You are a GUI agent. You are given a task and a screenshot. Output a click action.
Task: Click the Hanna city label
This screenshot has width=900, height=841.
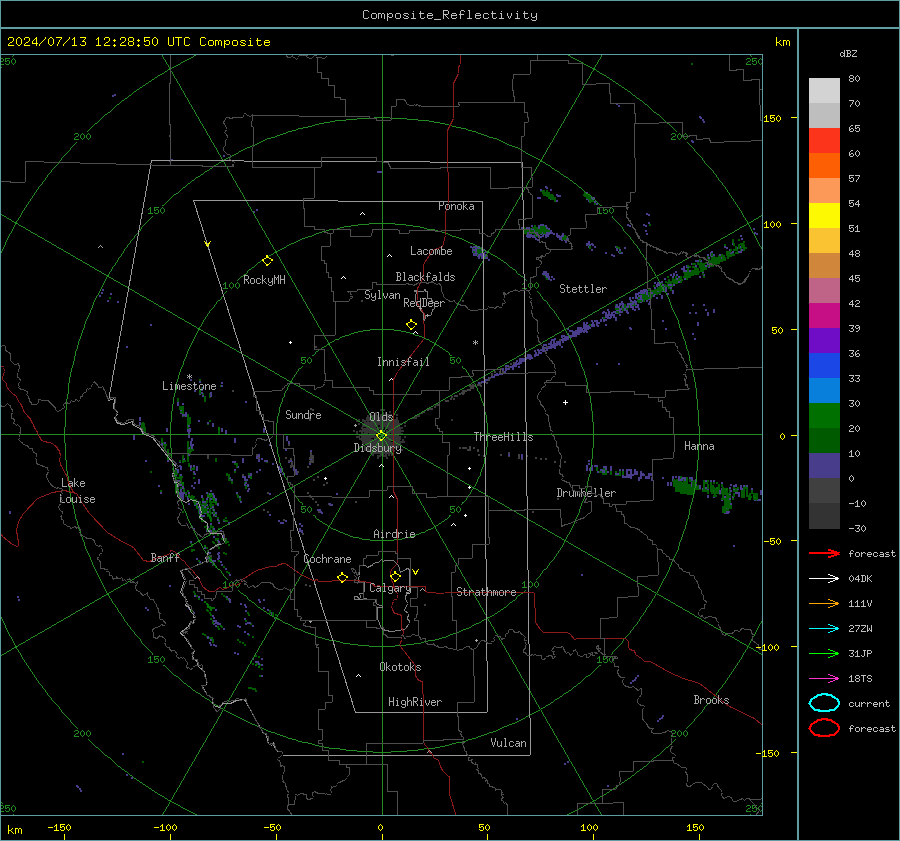pyautogui.click(x=699, y=446)
